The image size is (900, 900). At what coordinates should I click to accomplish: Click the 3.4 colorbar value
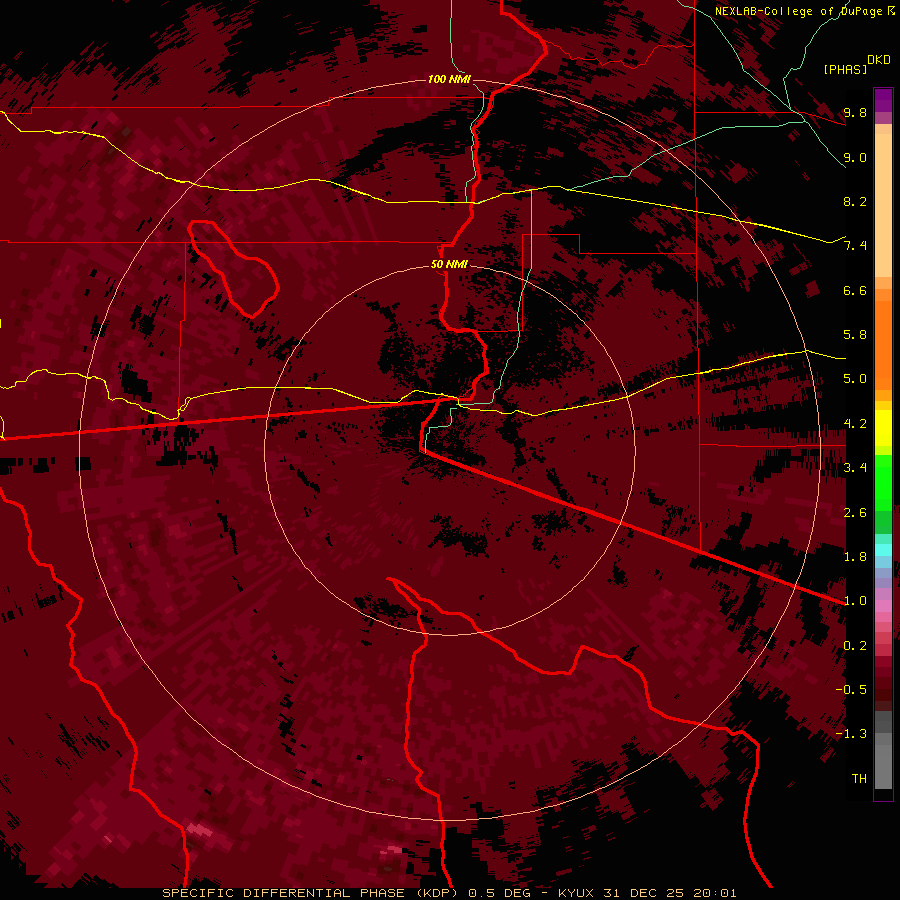click(855, 468)
